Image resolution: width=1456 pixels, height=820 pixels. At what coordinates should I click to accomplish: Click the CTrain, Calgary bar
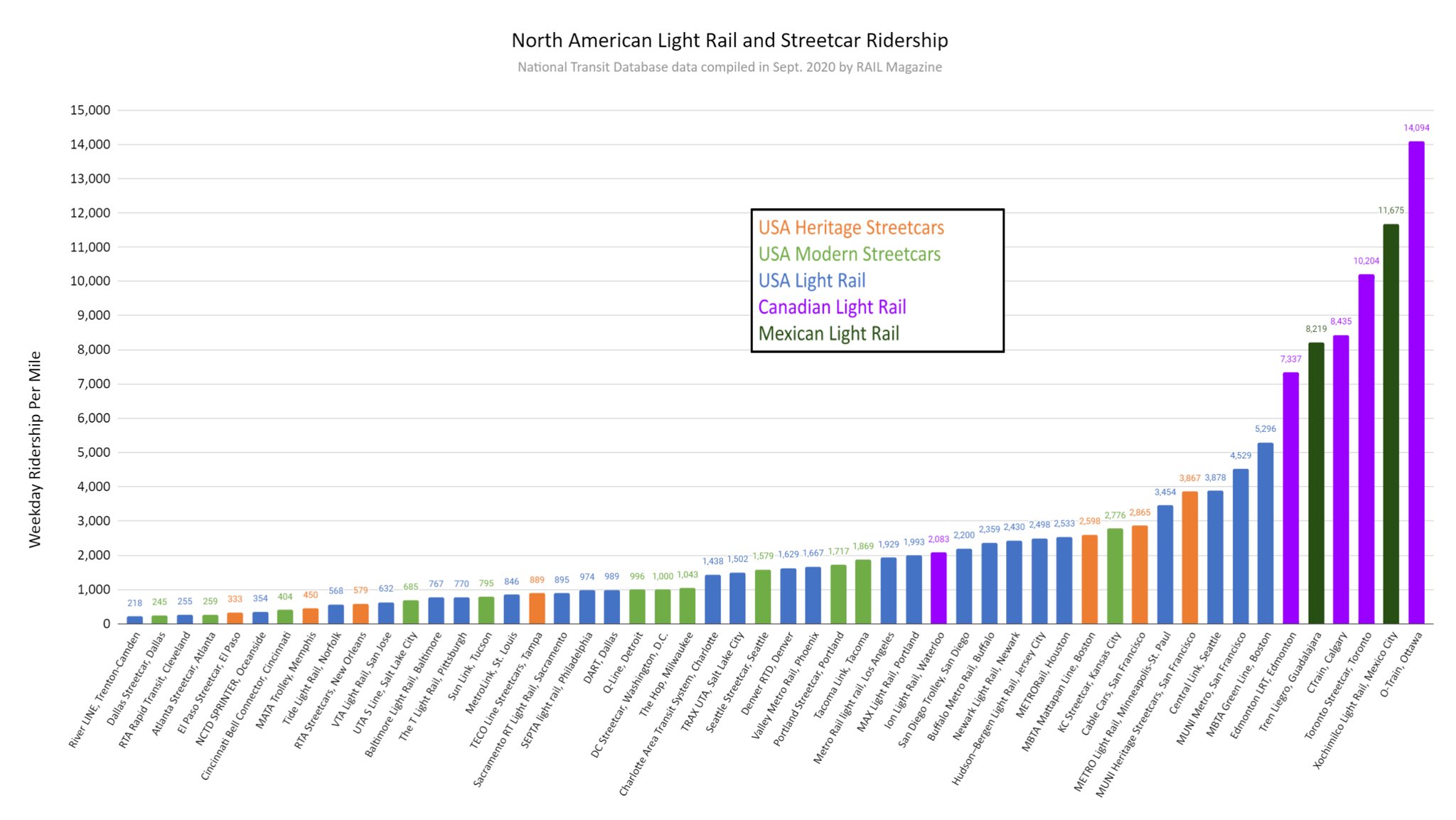pos(1341,480)
